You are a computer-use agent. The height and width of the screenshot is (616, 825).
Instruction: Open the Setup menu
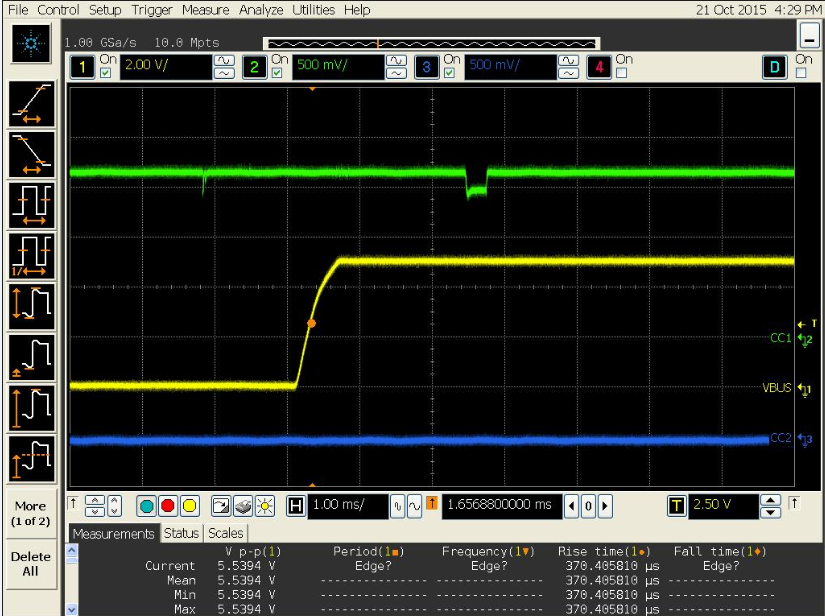105,9
